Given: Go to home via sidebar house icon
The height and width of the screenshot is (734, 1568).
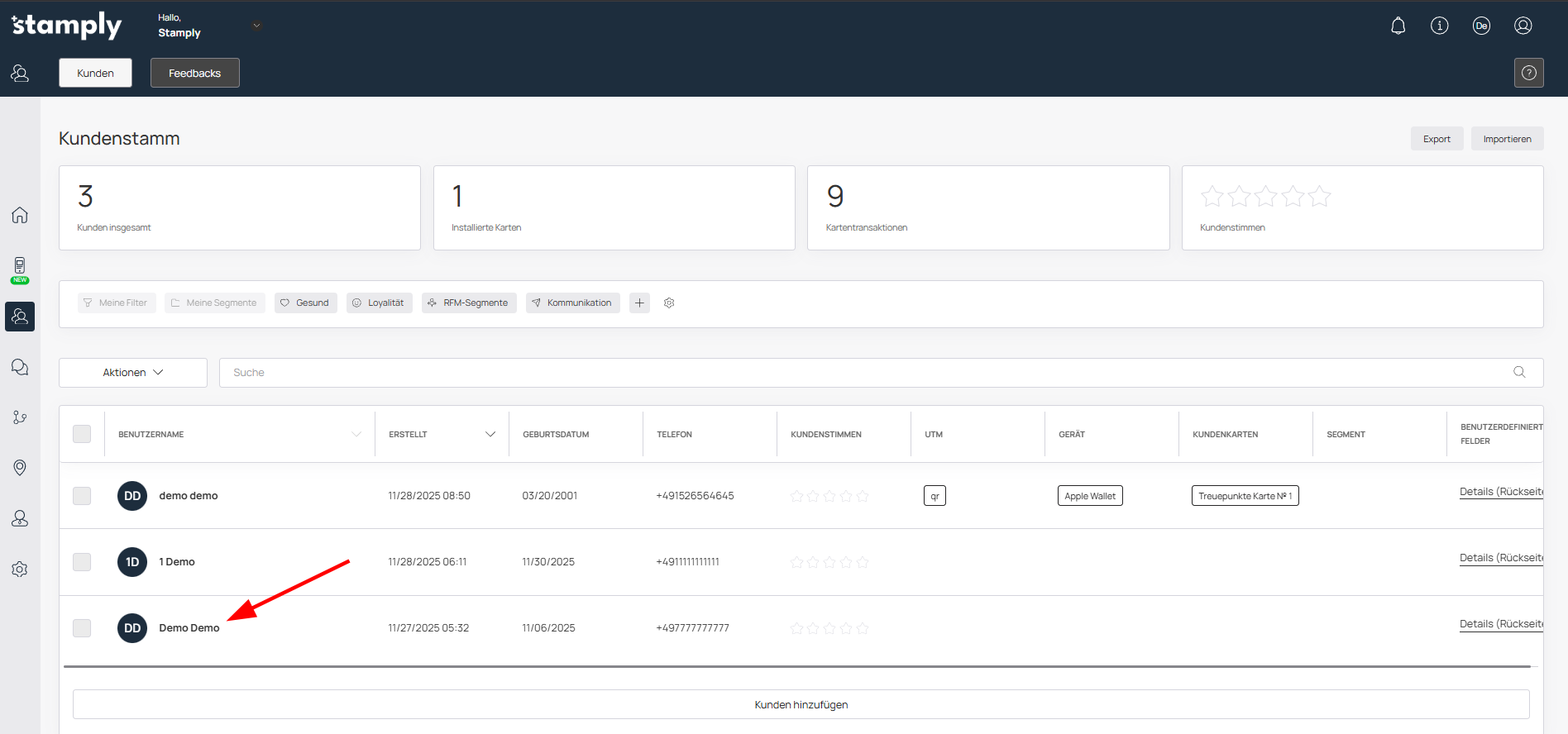Looking at the screenshot, I should tap(20, 215).
